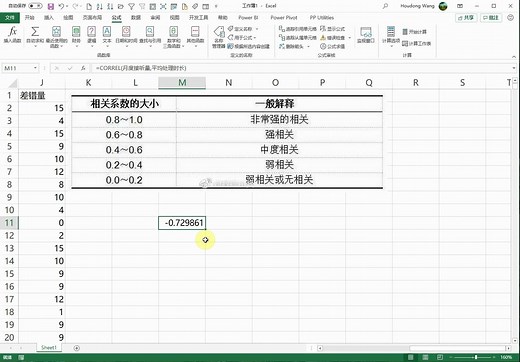This screenshot has height=362, width=520.
Task: Toggle Show Formulas (显示公式)
Action: [x=332, y=29]
